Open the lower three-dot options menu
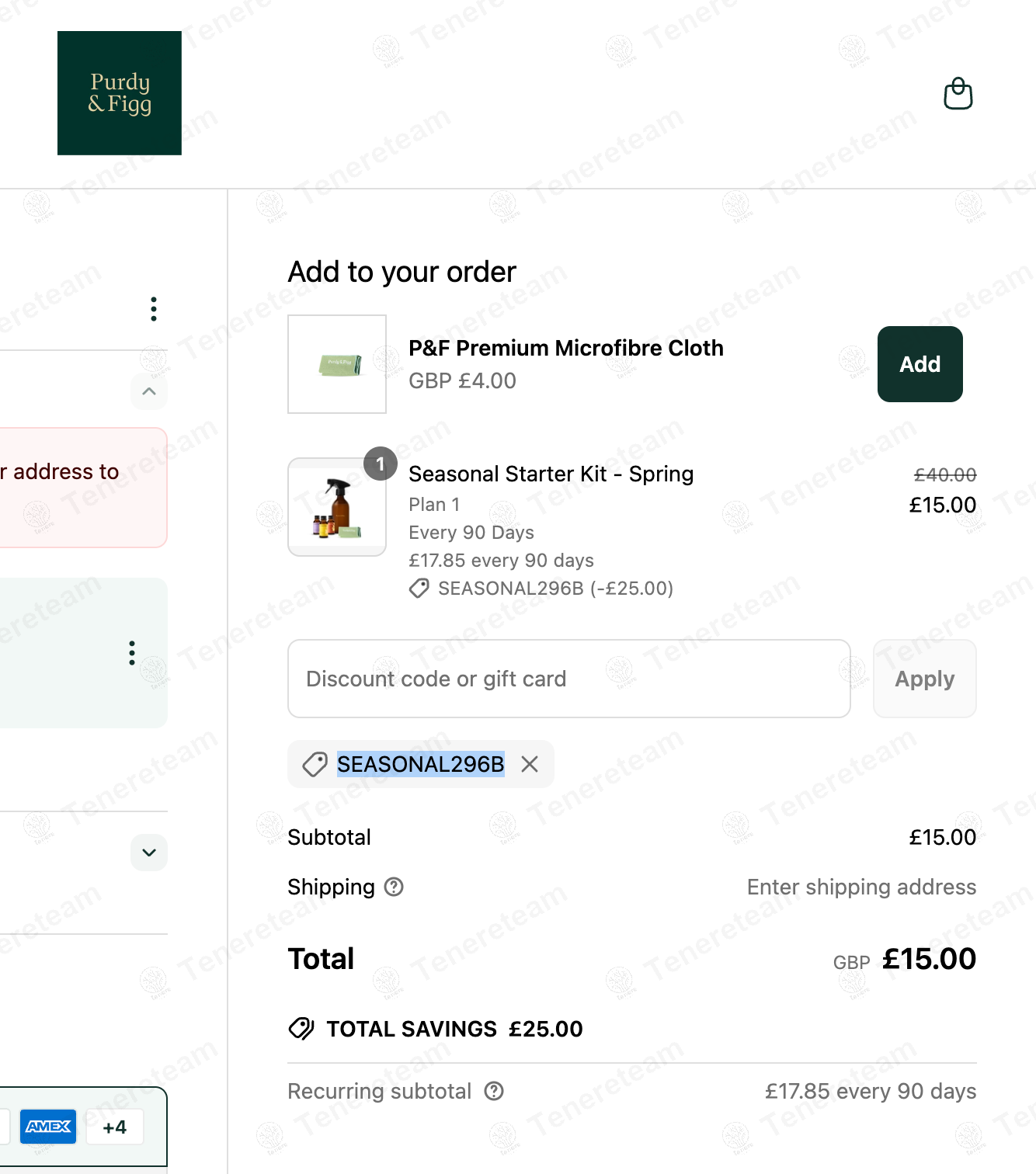 [132, 653]
